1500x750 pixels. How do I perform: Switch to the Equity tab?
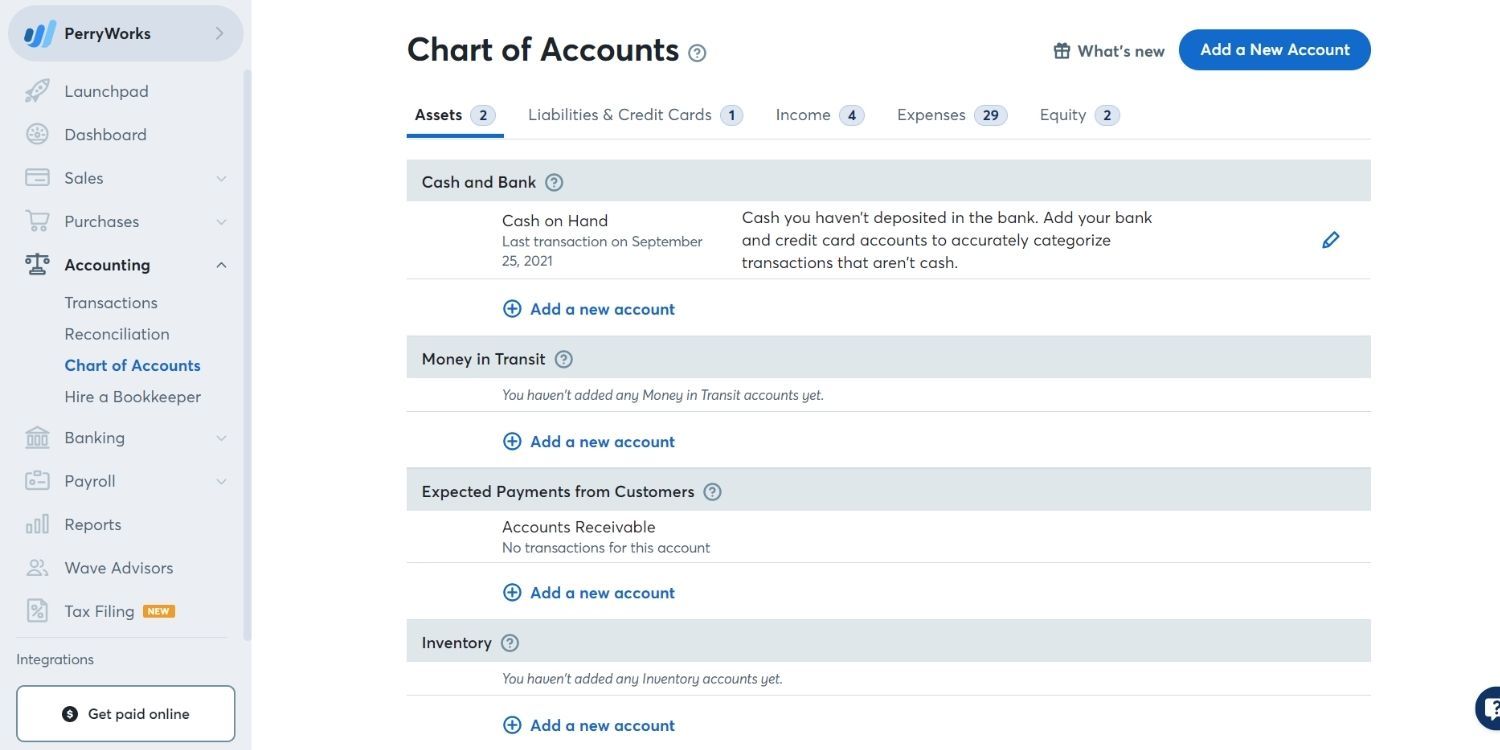pyautogui.click(x=1063, y=112)
